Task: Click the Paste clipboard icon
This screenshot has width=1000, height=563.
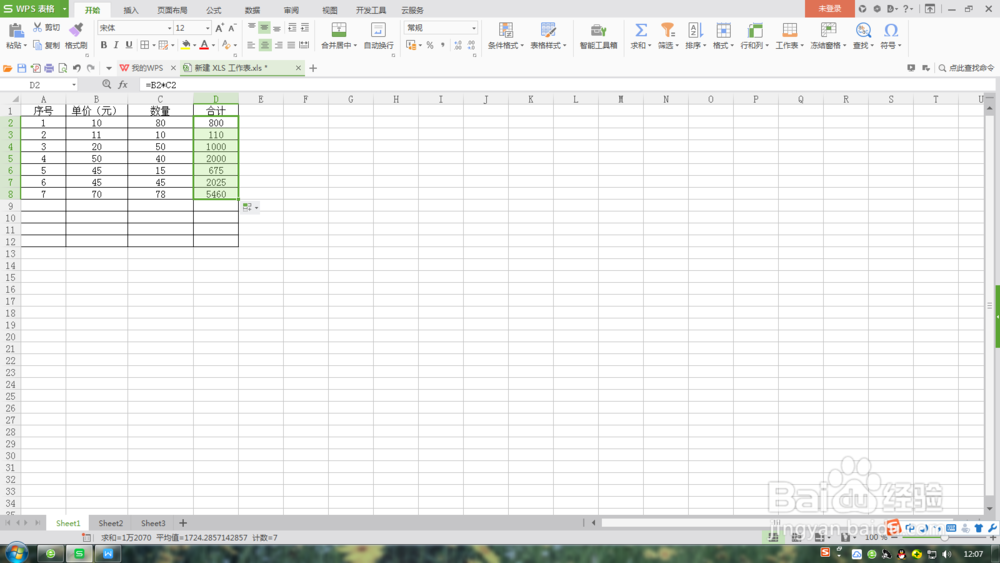Action: point(15,29)
